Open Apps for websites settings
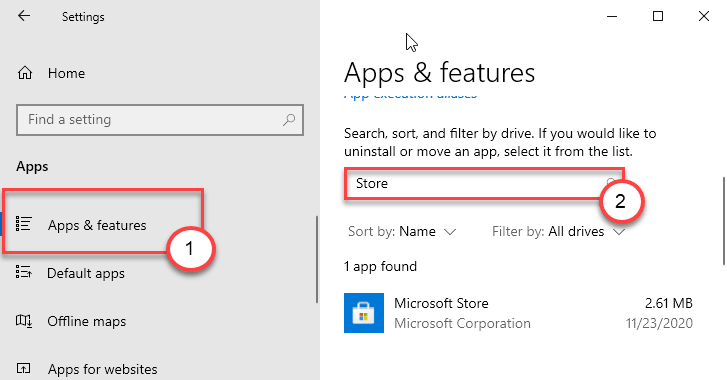This screenshot has width=727, height=380. (x=102, y=369)
